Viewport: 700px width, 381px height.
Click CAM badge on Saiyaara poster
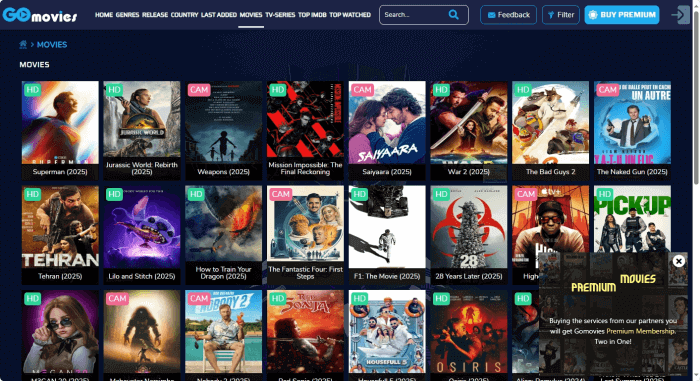click(362, 90)
